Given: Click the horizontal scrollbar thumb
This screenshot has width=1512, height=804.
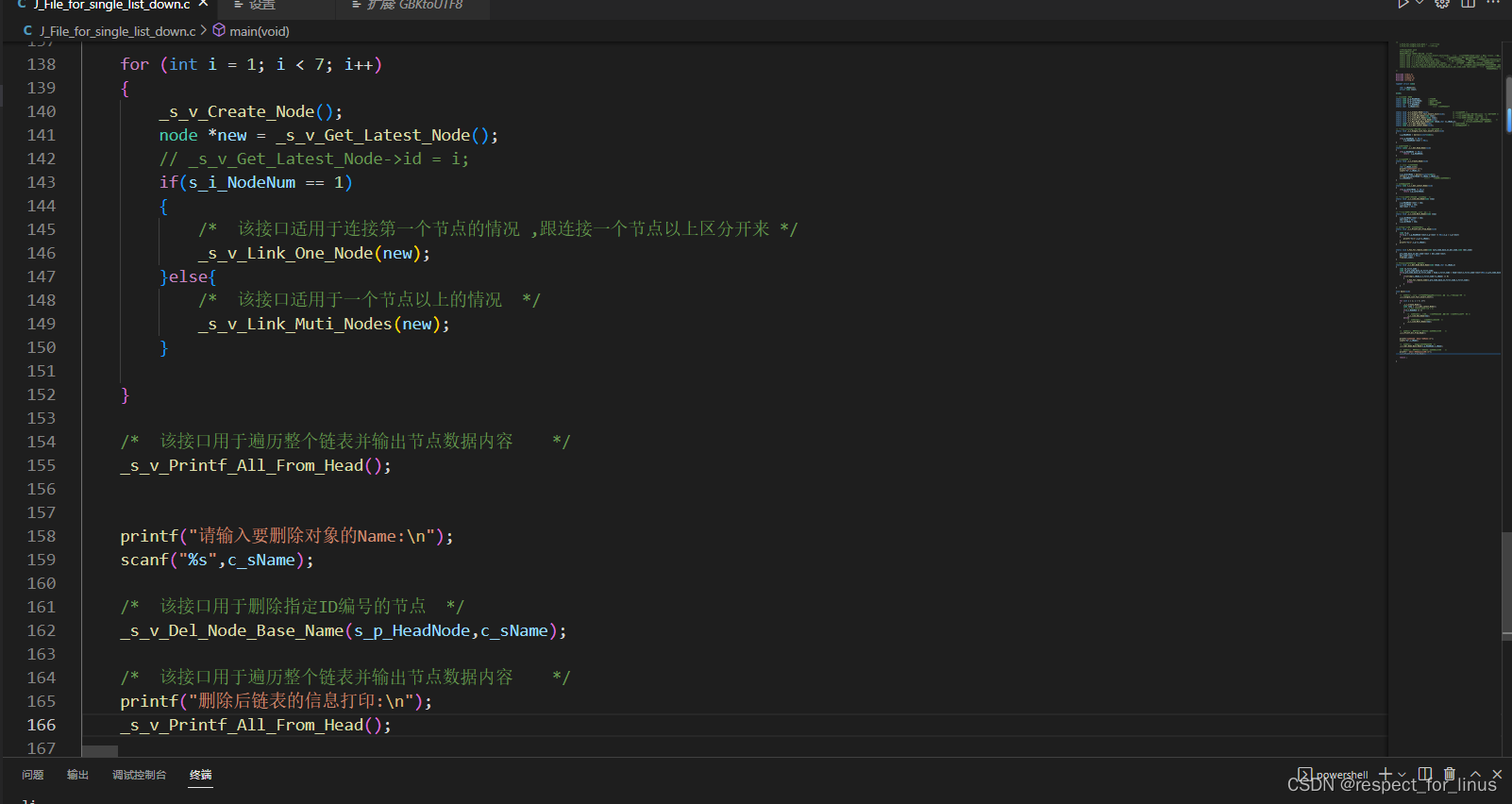Looking at the screenshot, I should click(100, 752).
